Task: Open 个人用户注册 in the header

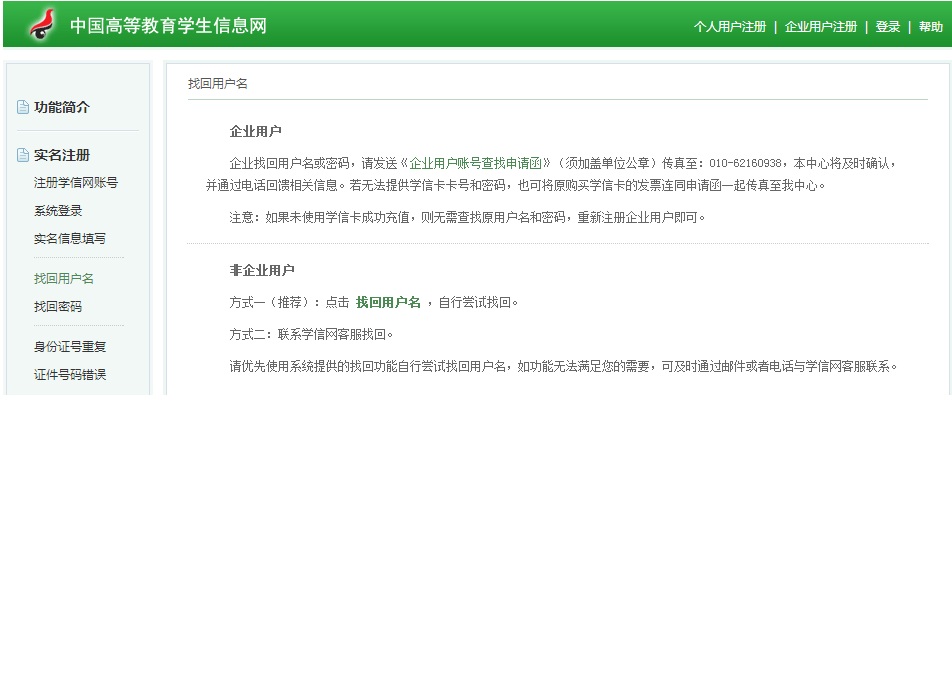Action: click(x=729, y=27)
